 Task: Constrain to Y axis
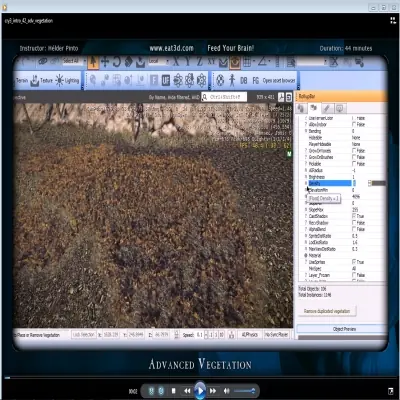pyautogui.click(x=188, y=62)
